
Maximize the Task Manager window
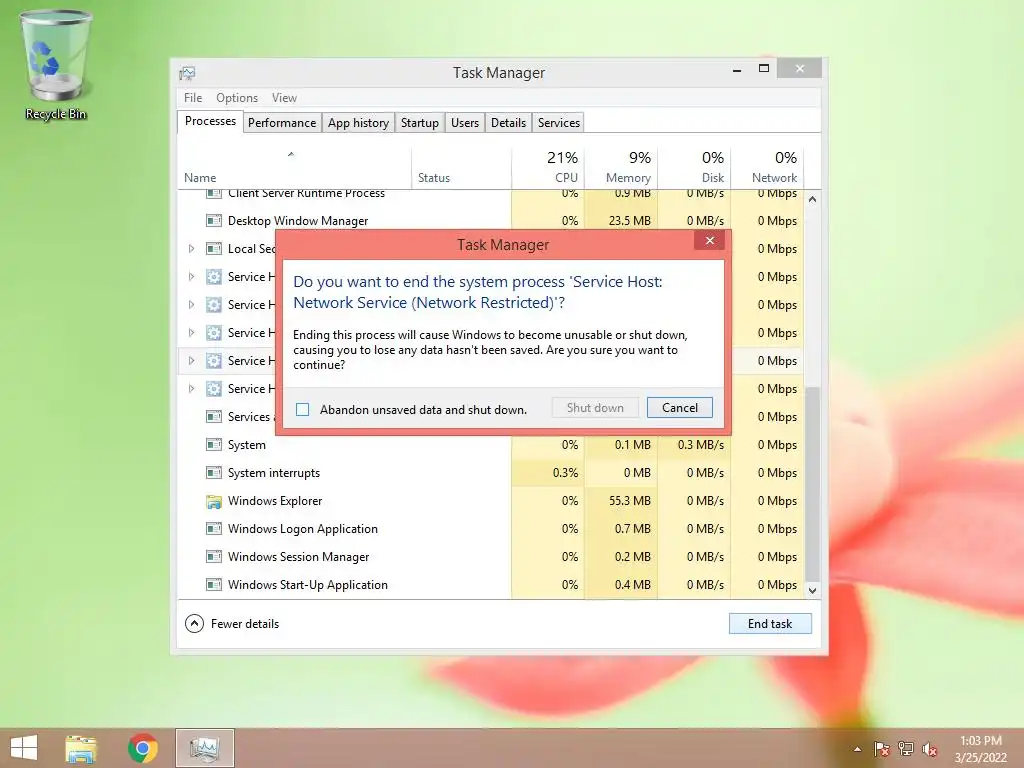coord(763,68)
